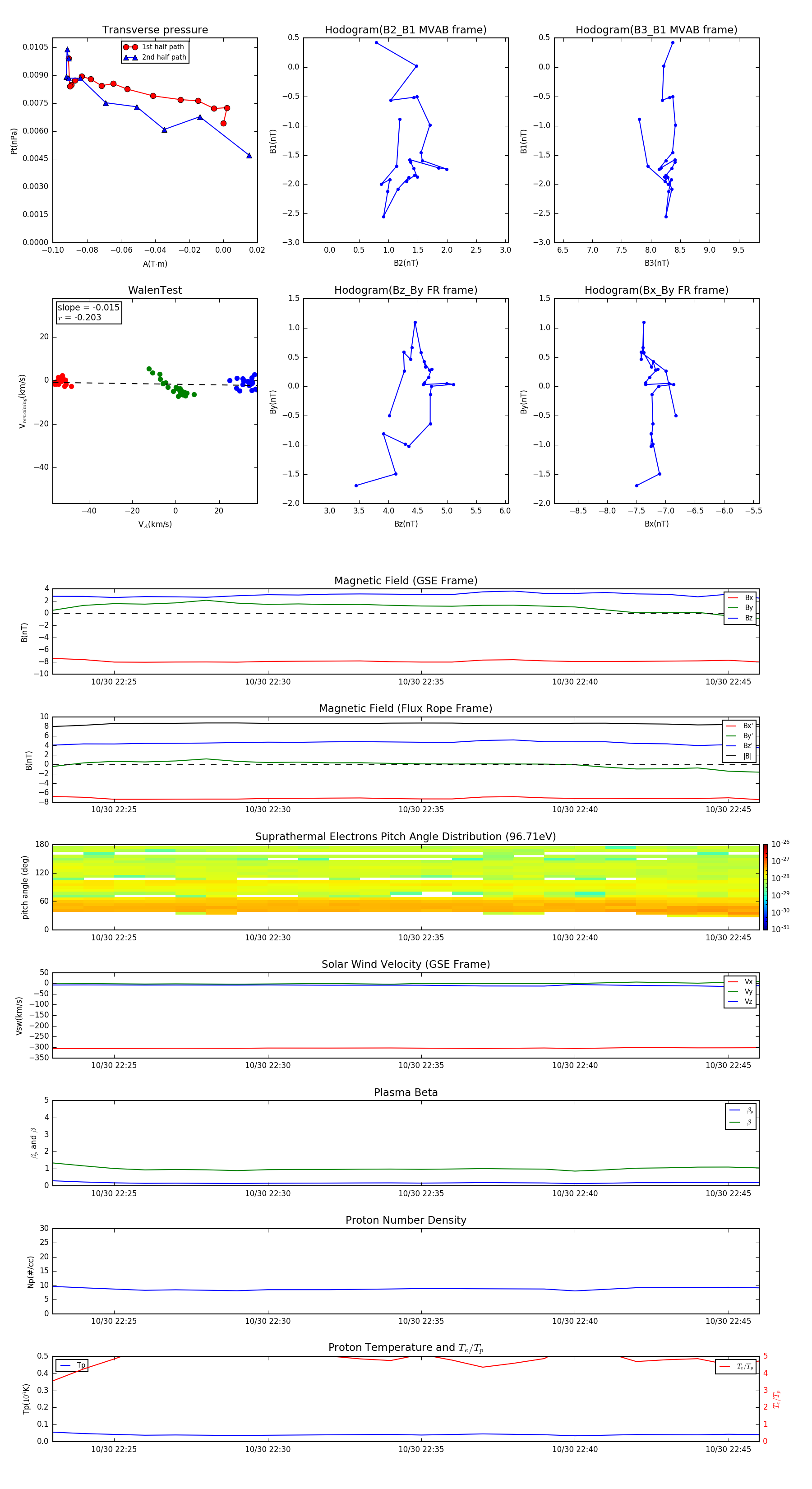This screenshot has height=1489, width=812.
Task: Click the 'Plasma Beta' panel title
Action: point(406,1092)
